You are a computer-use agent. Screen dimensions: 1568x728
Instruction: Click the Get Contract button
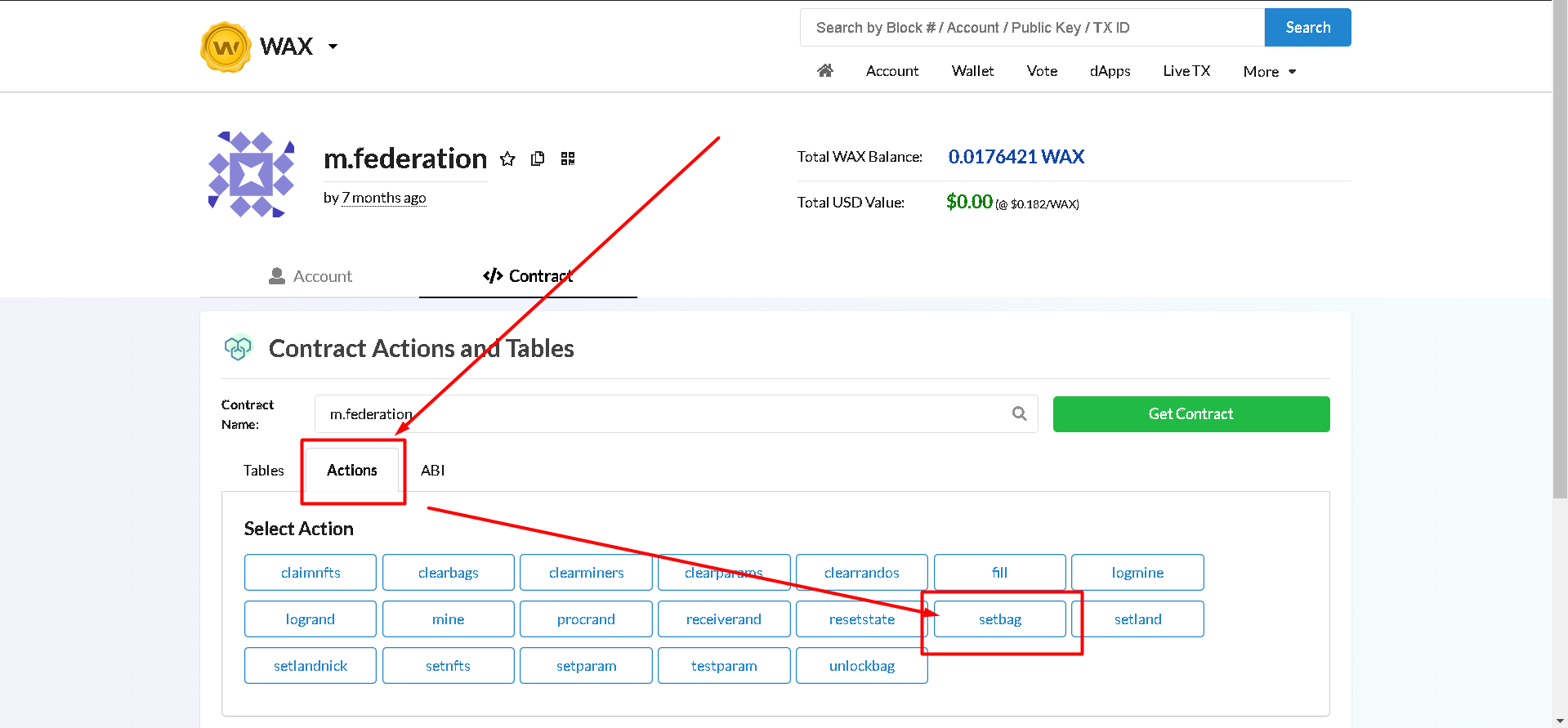point(1191,414)
